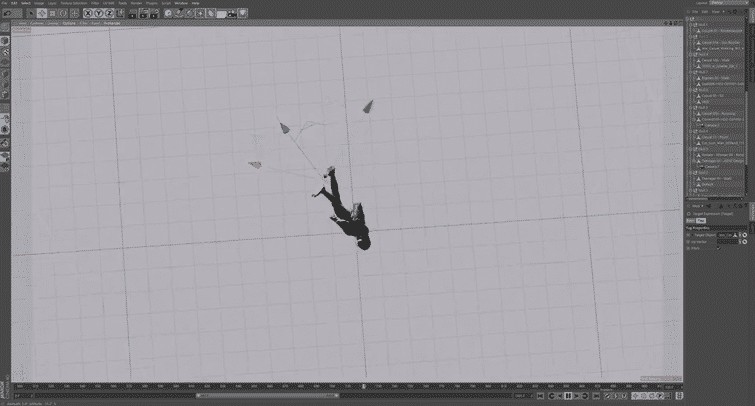755x406 pixels.
Task: Step to previous frame
Action: click(x=560, y=396)
